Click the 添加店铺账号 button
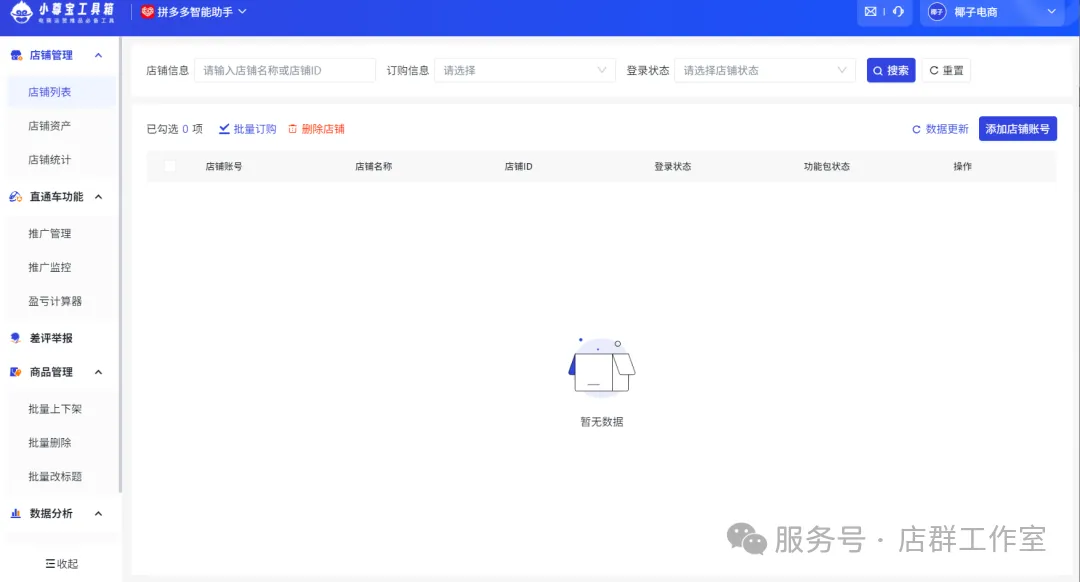1080x582 pixels. (x=1017, y=129)
